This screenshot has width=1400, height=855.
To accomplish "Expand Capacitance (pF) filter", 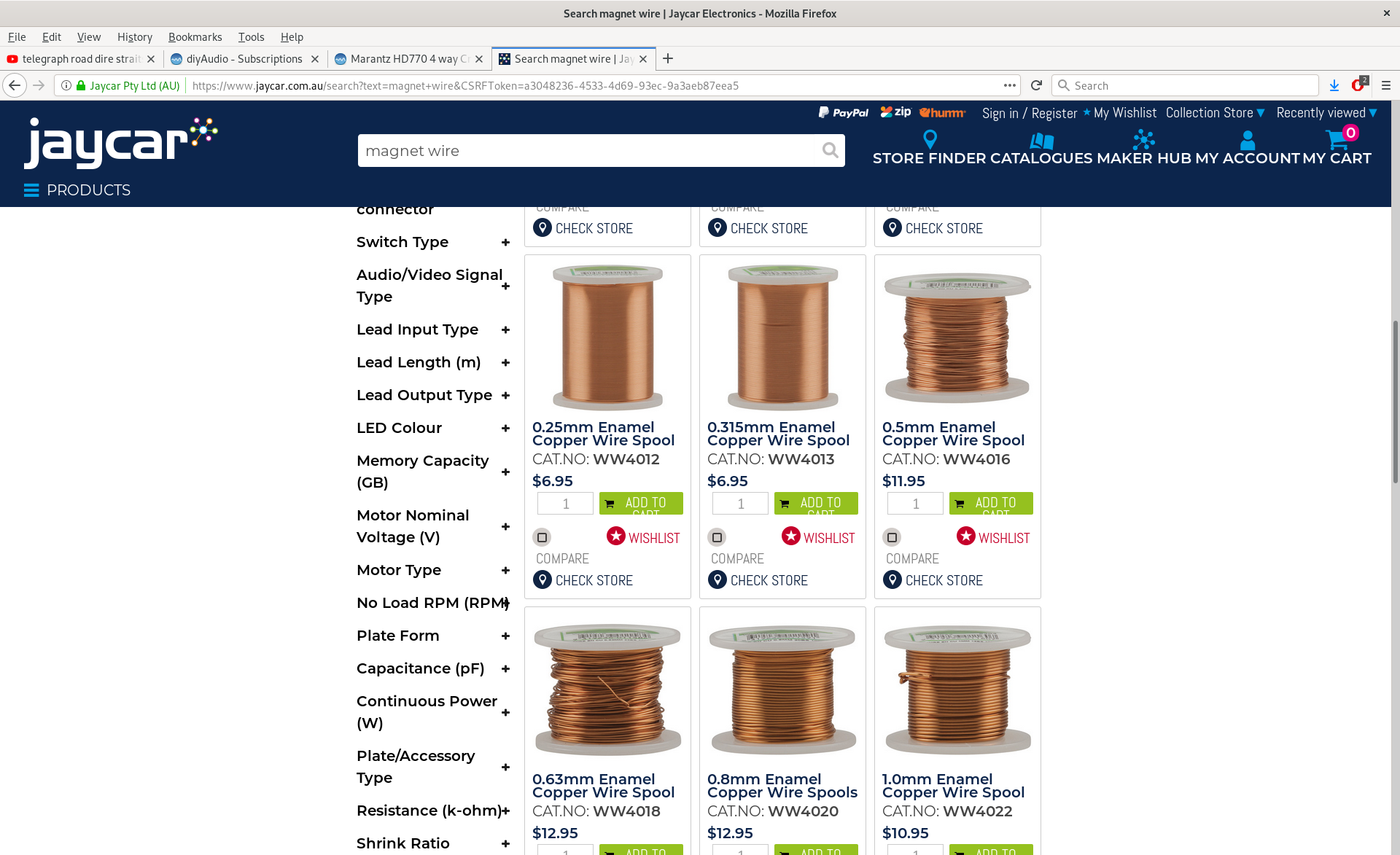I will coord(505,668).
